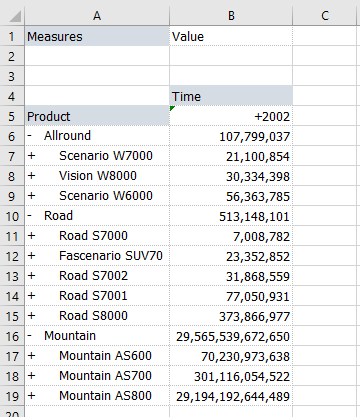The width and height of the screenshot is (360, 417).
Task: Select row 2 header
Action: click(12, 56)
